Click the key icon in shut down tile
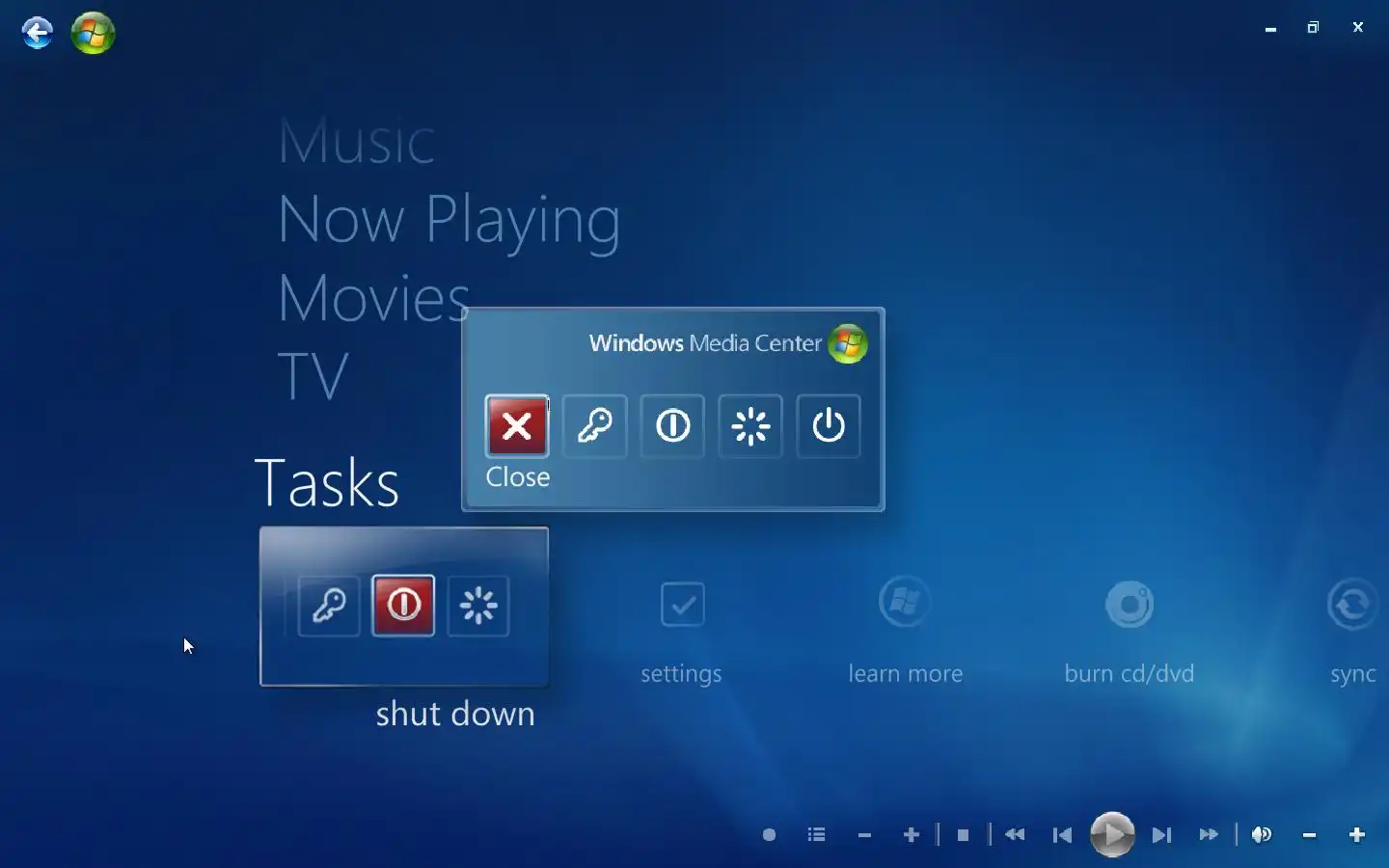The width and height of the screenshot is (1389, 868). tap(329, 606)
